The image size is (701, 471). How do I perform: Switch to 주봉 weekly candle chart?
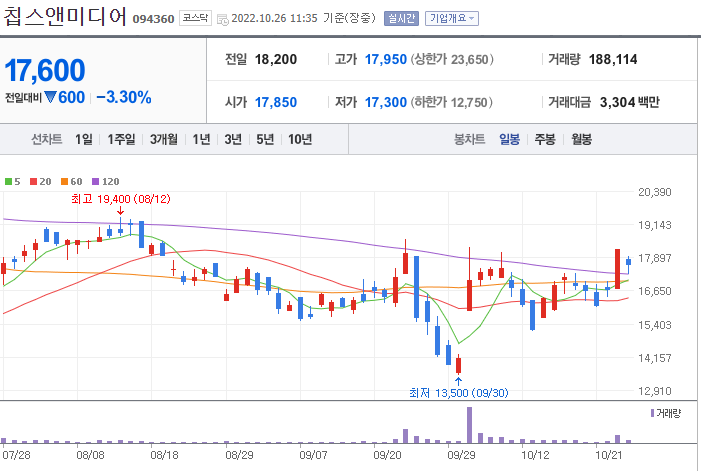[545, 139]
